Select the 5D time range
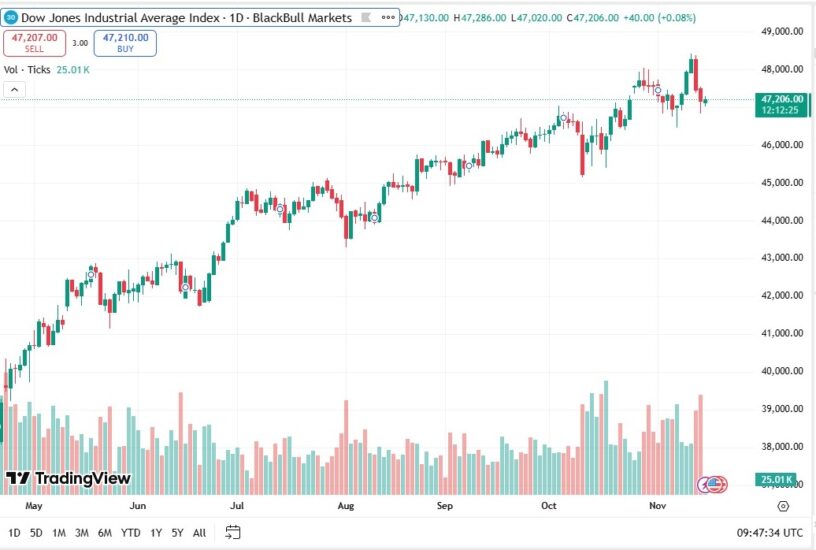 (36, 532)
